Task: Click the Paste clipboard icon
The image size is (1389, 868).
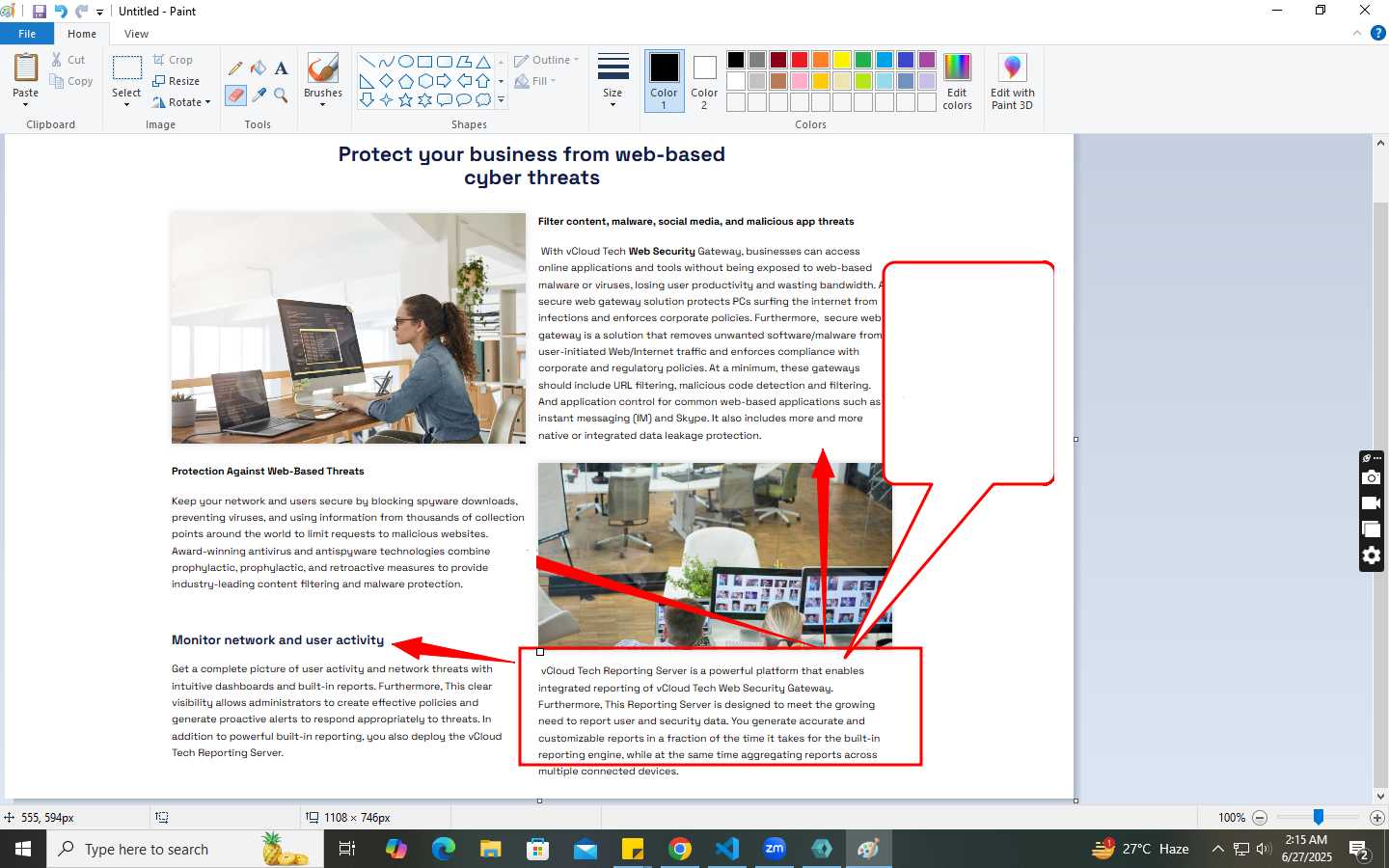Action: coord(26,68)
